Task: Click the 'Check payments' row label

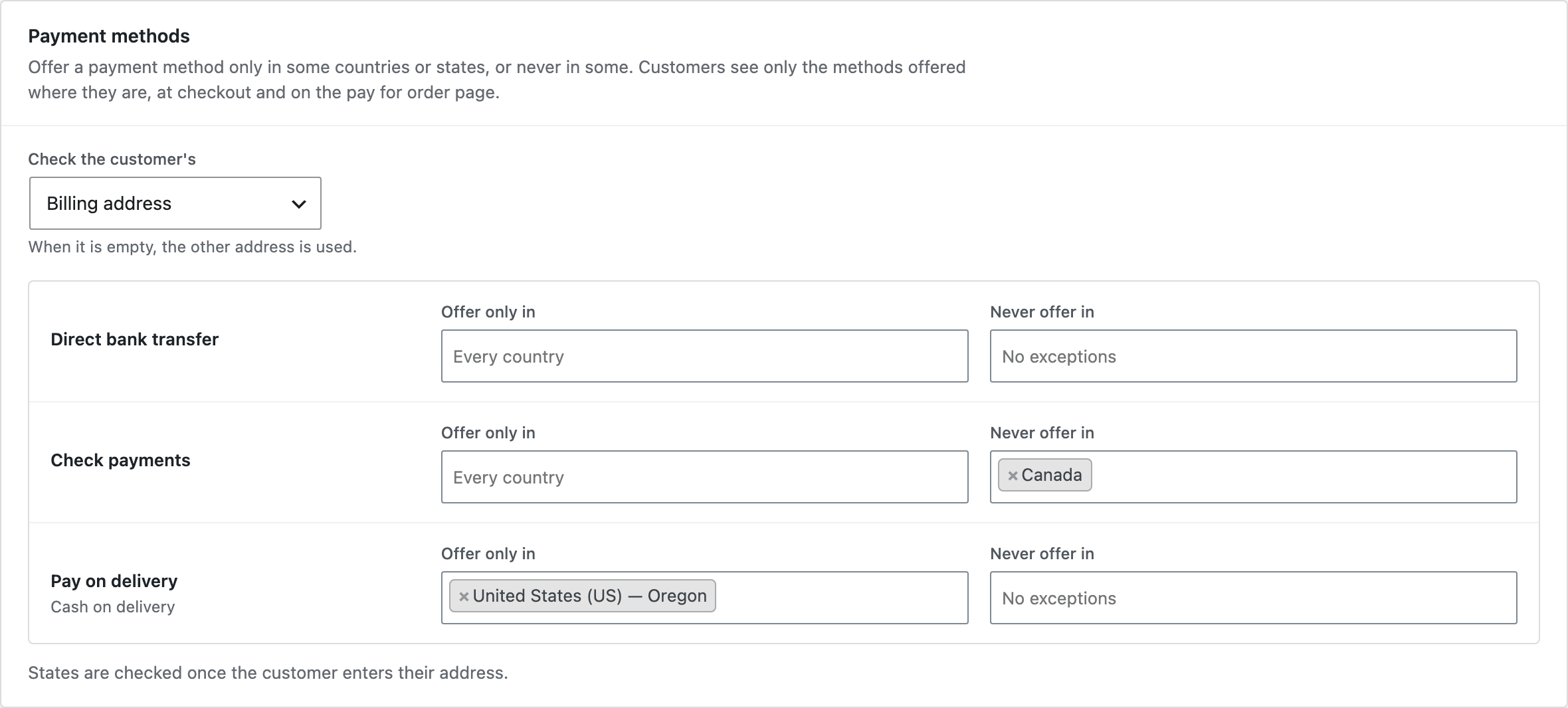Action: pyautogui.click(x=120, y=460)
